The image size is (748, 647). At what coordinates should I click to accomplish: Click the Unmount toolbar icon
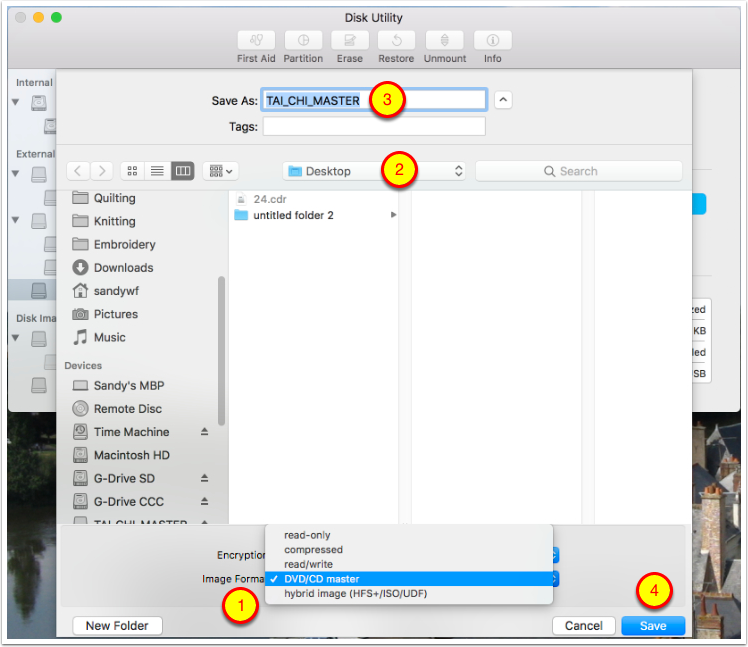445,40
